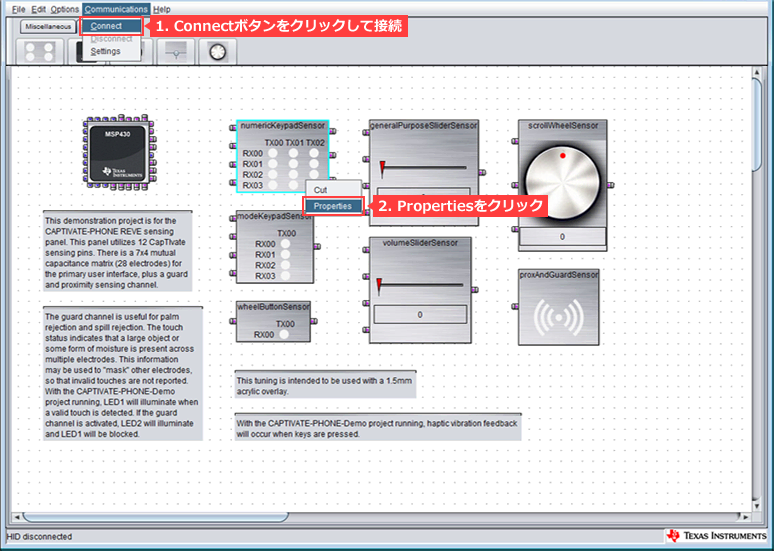Click the RX03 row label in numericKeypadSensor
This screenshot has height=551, width=774.
(253, 186)
